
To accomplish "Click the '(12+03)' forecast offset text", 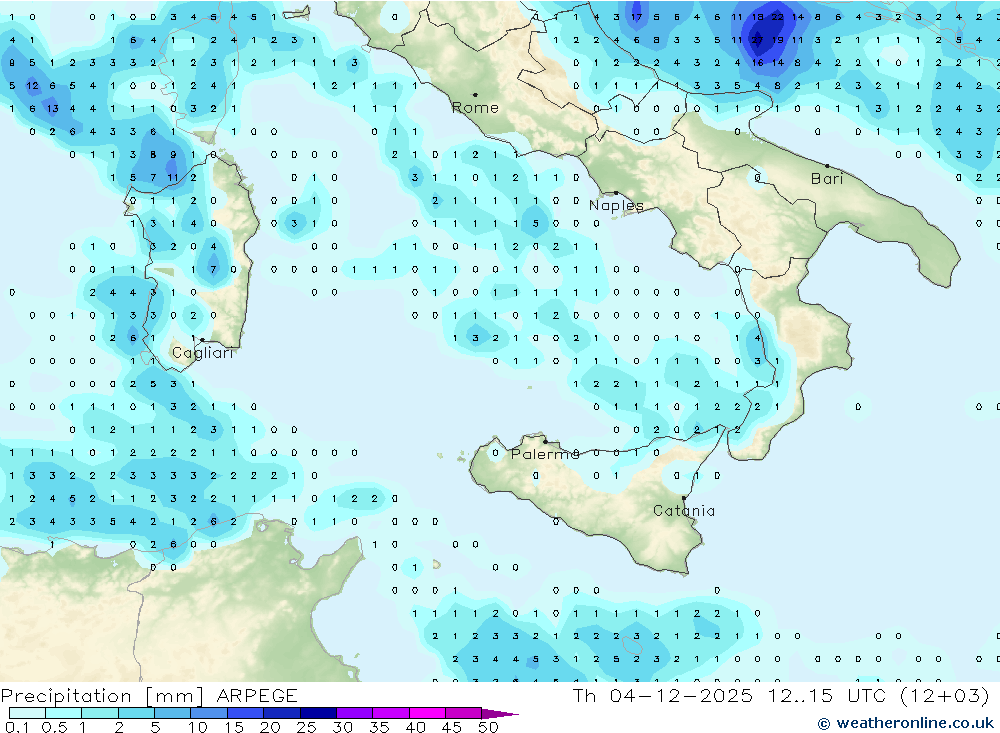I will [x=945, y=695].
